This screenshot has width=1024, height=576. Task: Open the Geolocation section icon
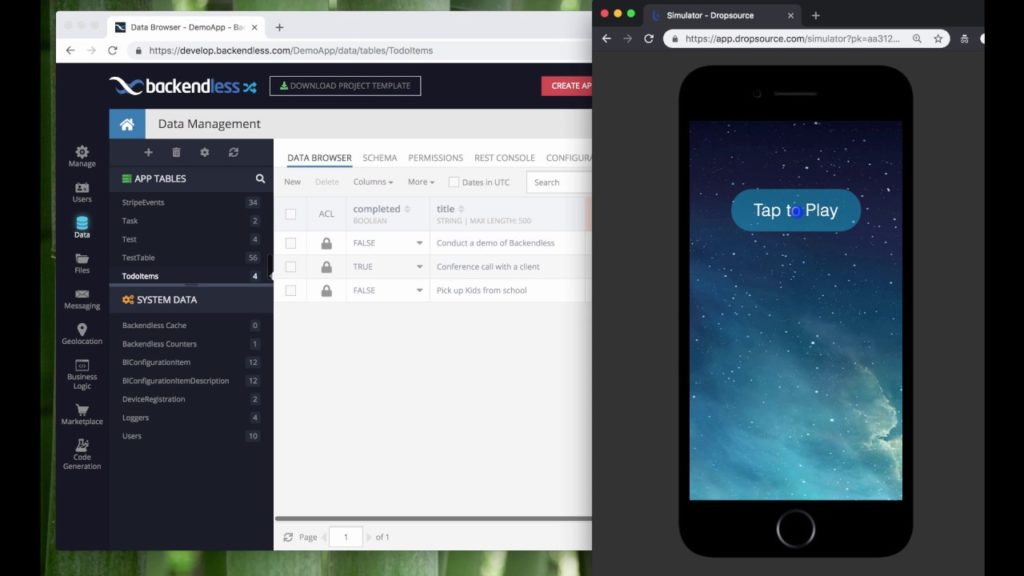click(82, 334)
